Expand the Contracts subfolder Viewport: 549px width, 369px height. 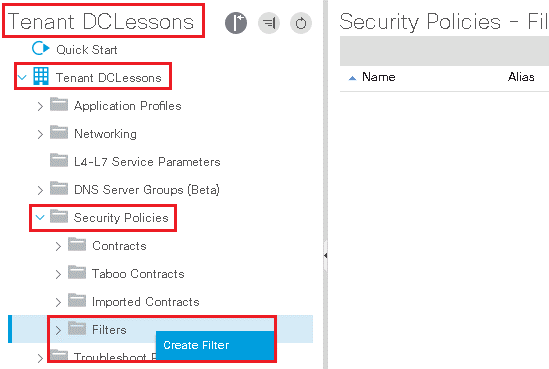[x=58, y=246]
